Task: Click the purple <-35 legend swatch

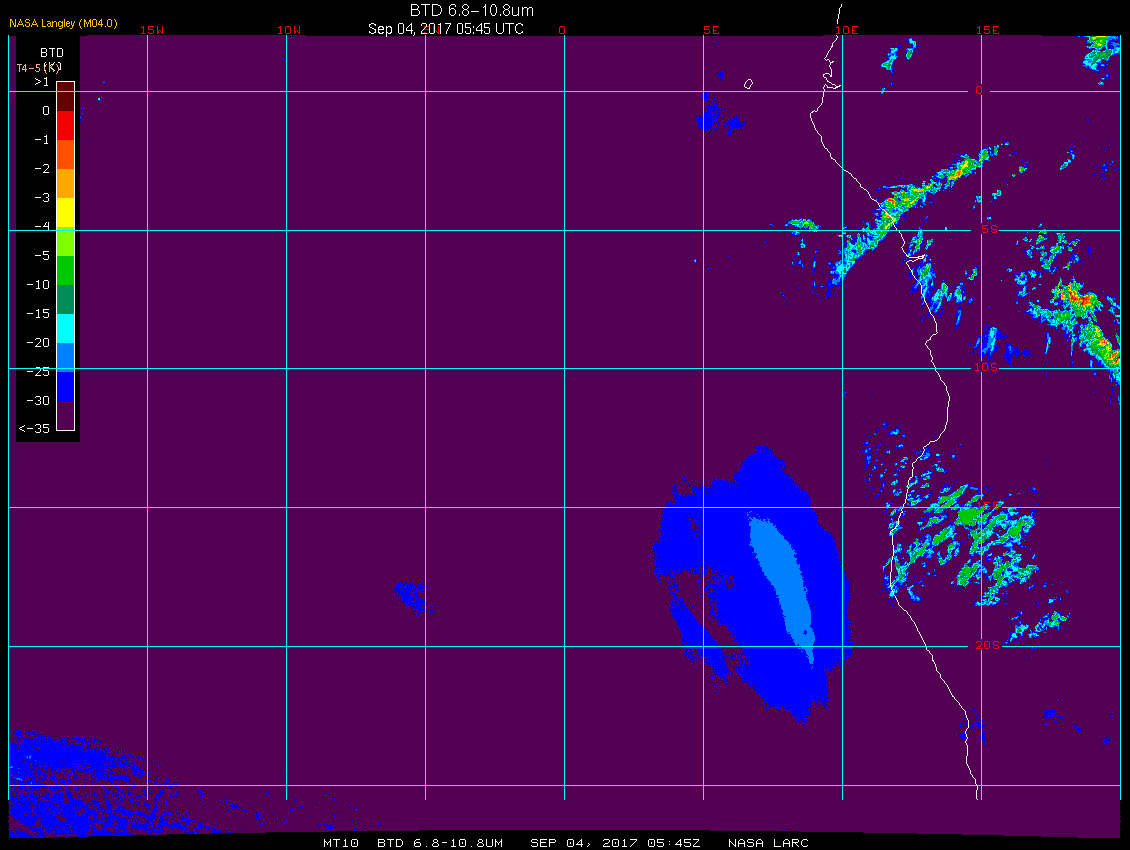Action: point(66,415)
